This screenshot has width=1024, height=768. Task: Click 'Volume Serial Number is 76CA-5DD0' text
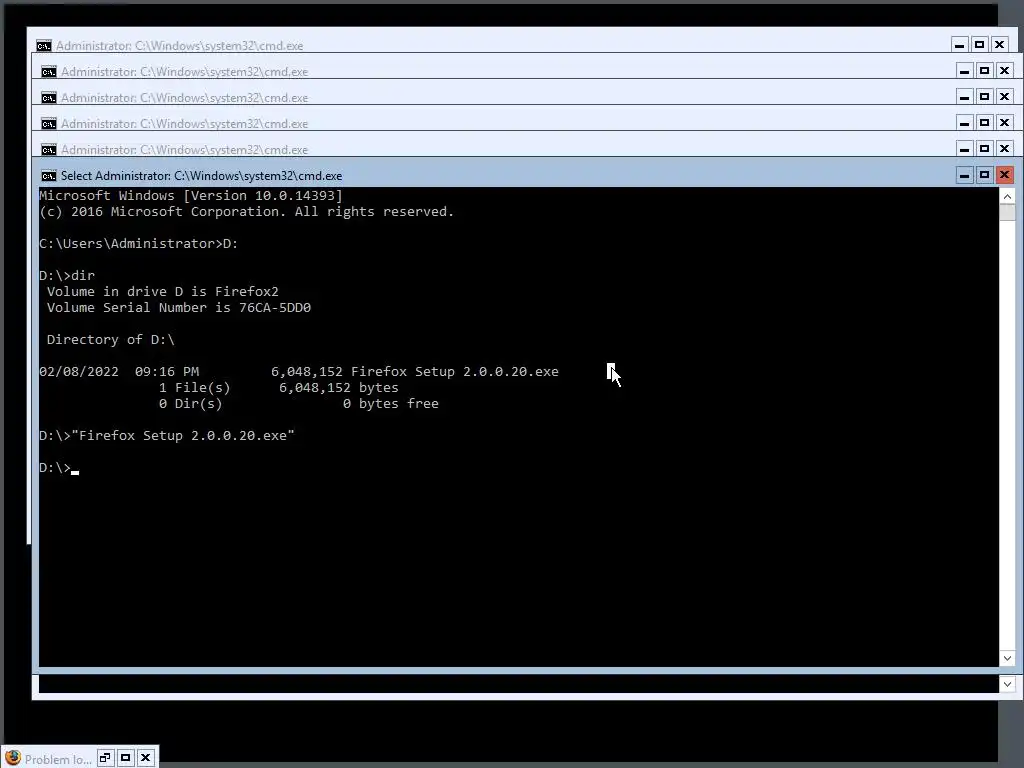(x=179, y=308)
